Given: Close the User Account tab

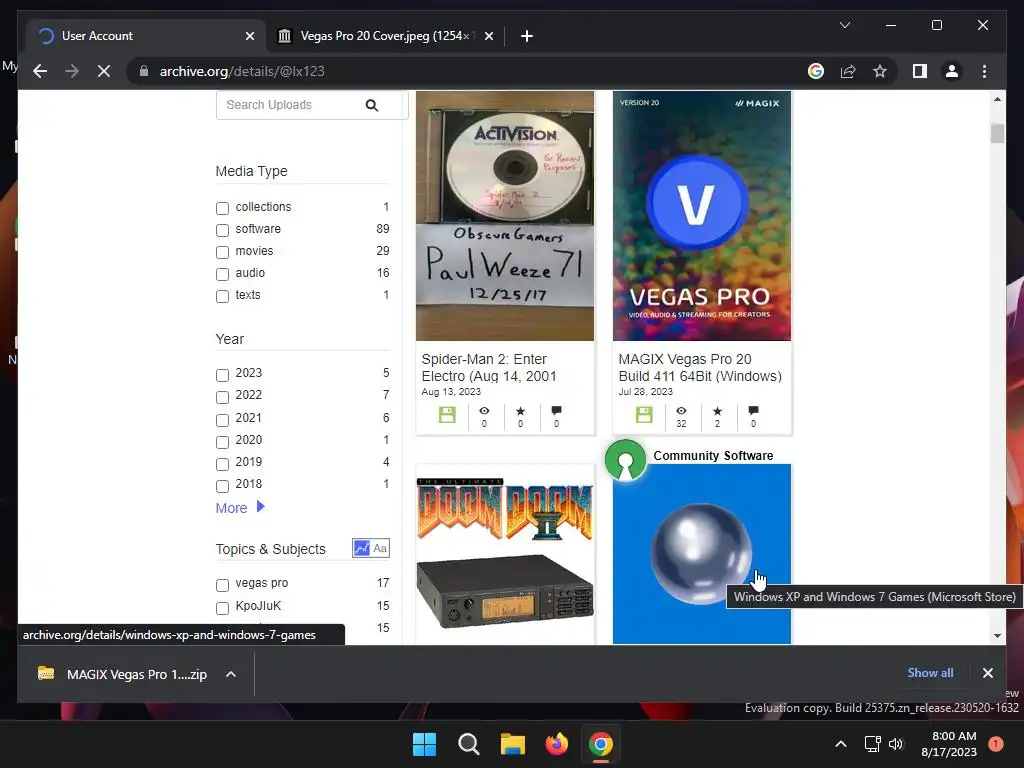Looking at the screenshot, I should click(x=249, y=36).
